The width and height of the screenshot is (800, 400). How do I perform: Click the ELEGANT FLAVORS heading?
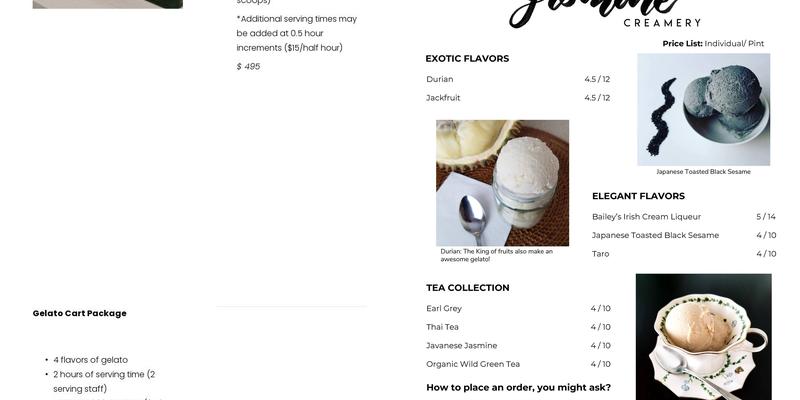pos(638,196)
